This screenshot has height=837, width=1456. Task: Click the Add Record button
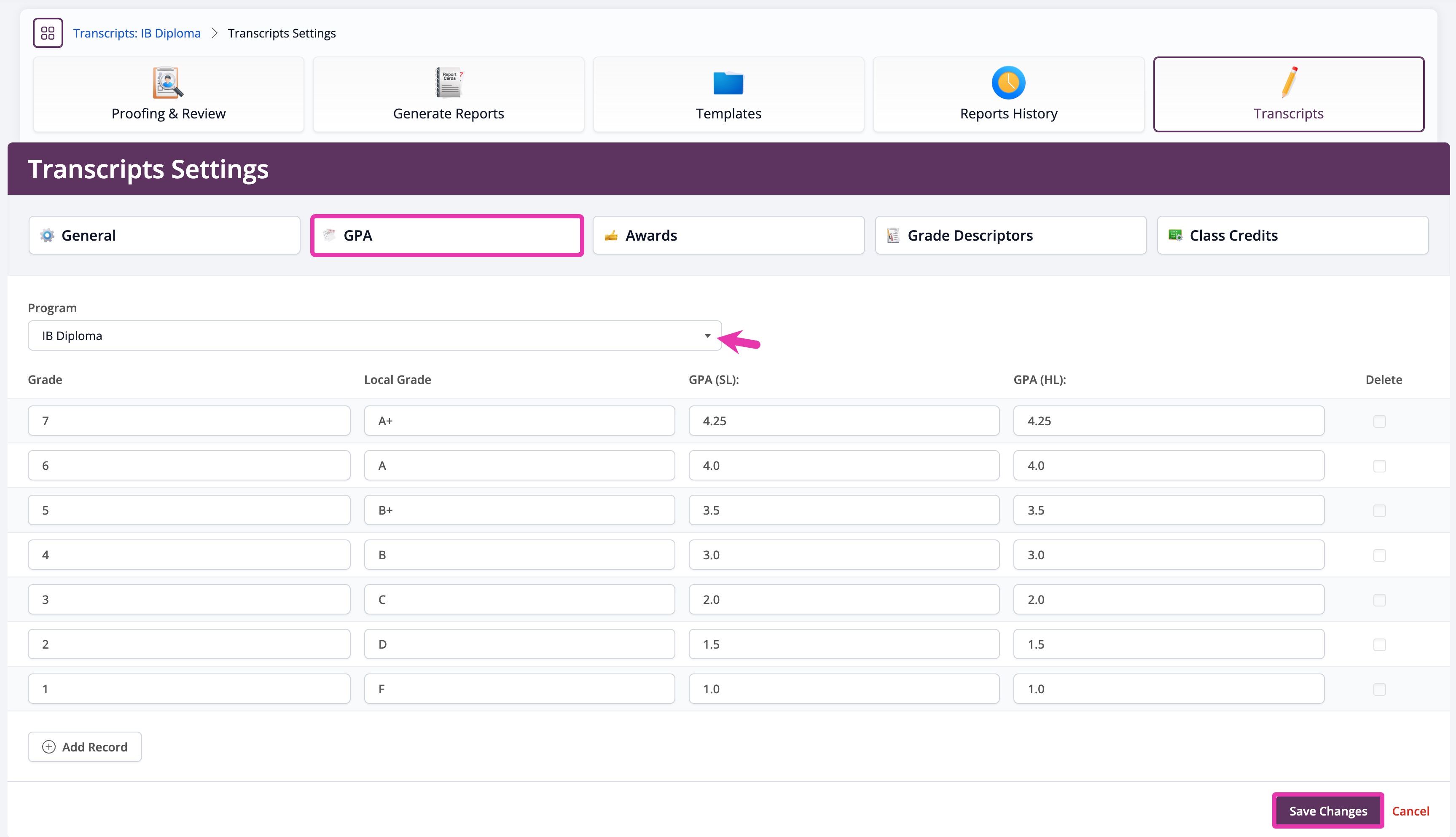click(x=85, y=747)
